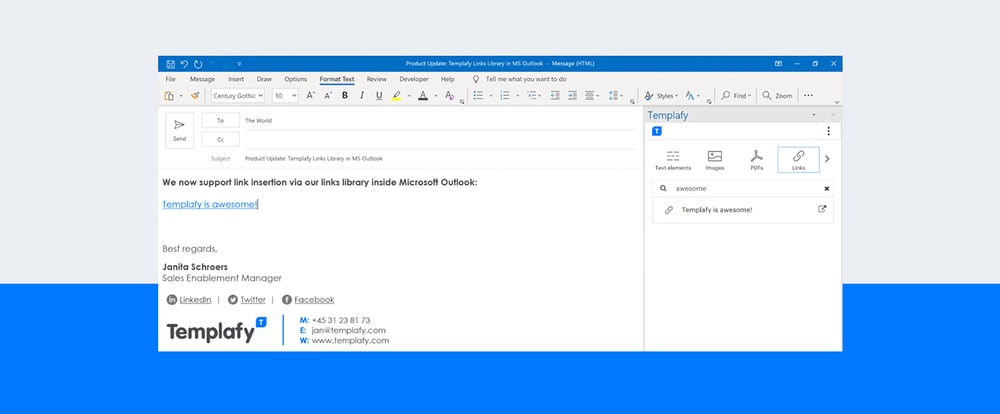1000x414 pixels.
Task: Switch to the Options tab
Action: [x=296, y=79]
